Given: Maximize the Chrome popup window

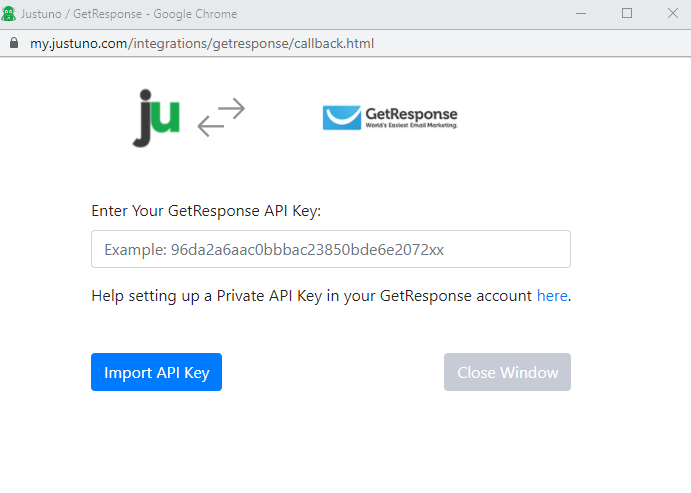Looking at the screenshot, I should pyautogui.click(x=627, y=13).
